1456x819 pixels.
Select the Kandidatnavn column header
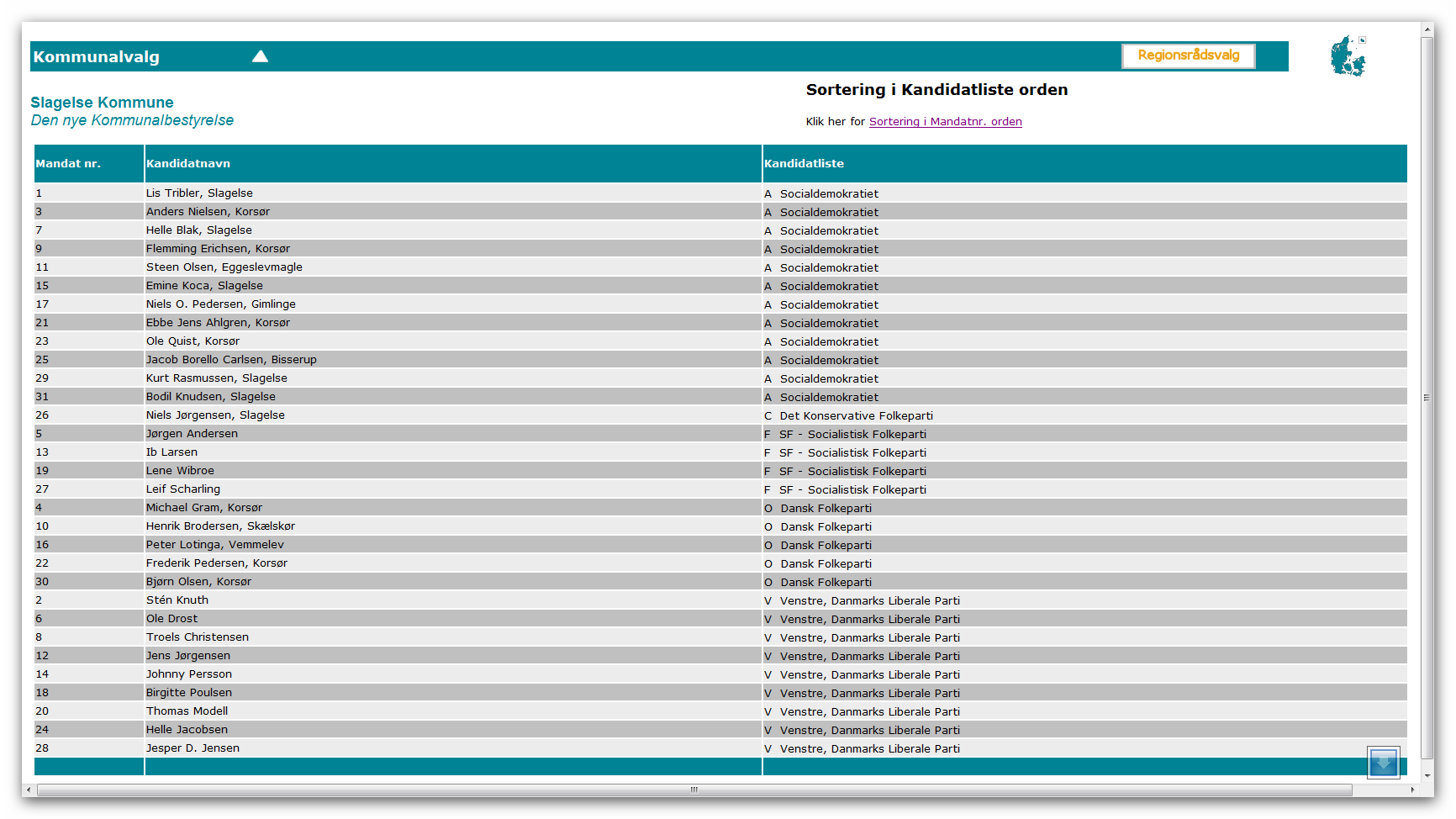pos(188,164)
